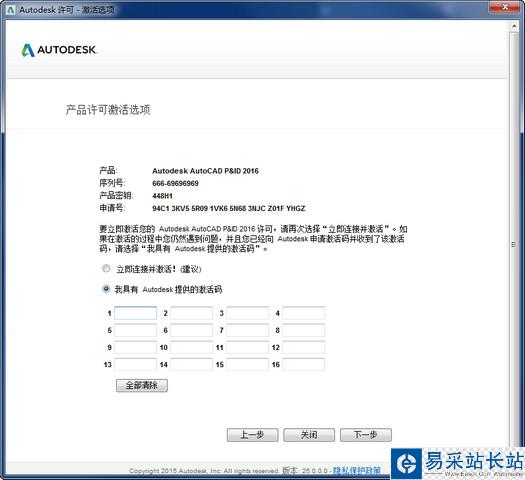The image size is (525, 480).
Task: Click activation code field 9
Action: coord(135,347)
